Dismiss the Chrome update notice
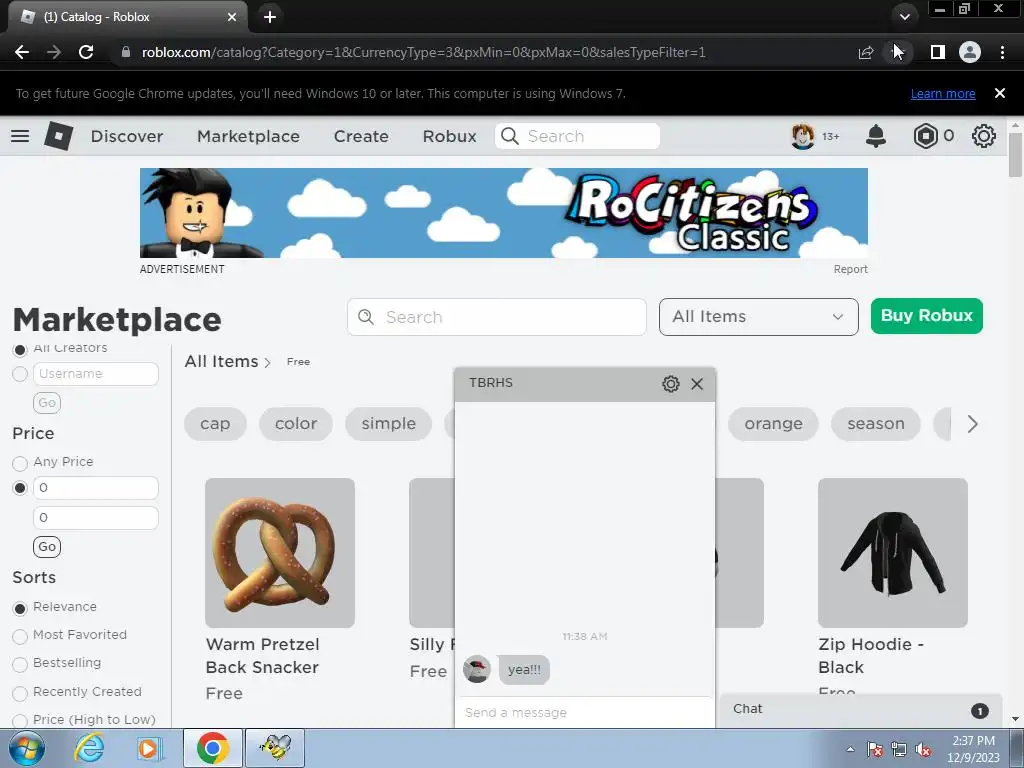 (x=1000, y=93)
